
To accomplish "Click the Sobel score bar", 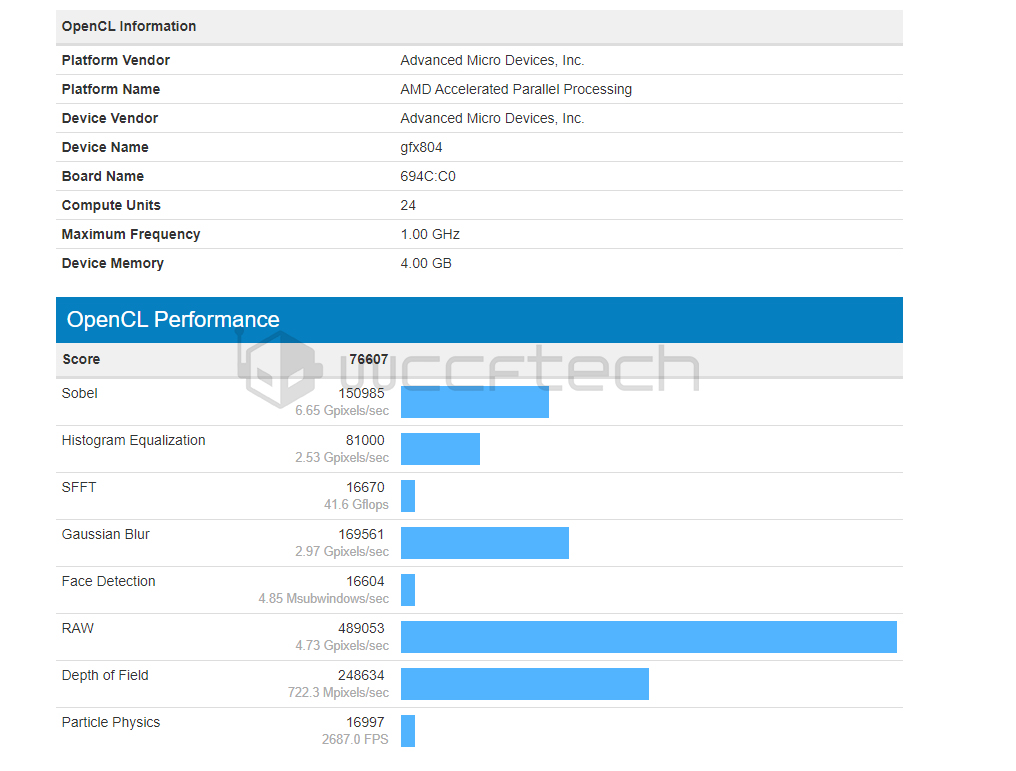I will tap(475, 402).
